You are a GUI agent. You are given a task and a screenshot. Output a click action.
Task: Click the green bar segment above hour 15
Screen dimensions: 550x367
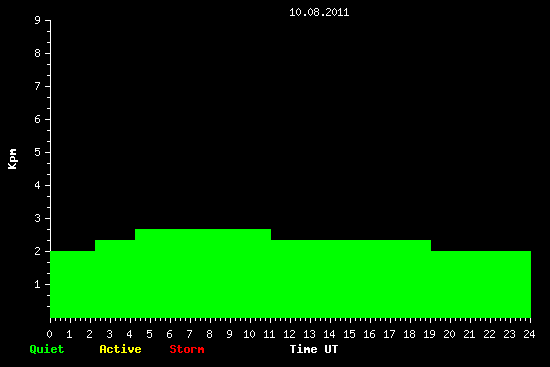[x=351, y=279]
